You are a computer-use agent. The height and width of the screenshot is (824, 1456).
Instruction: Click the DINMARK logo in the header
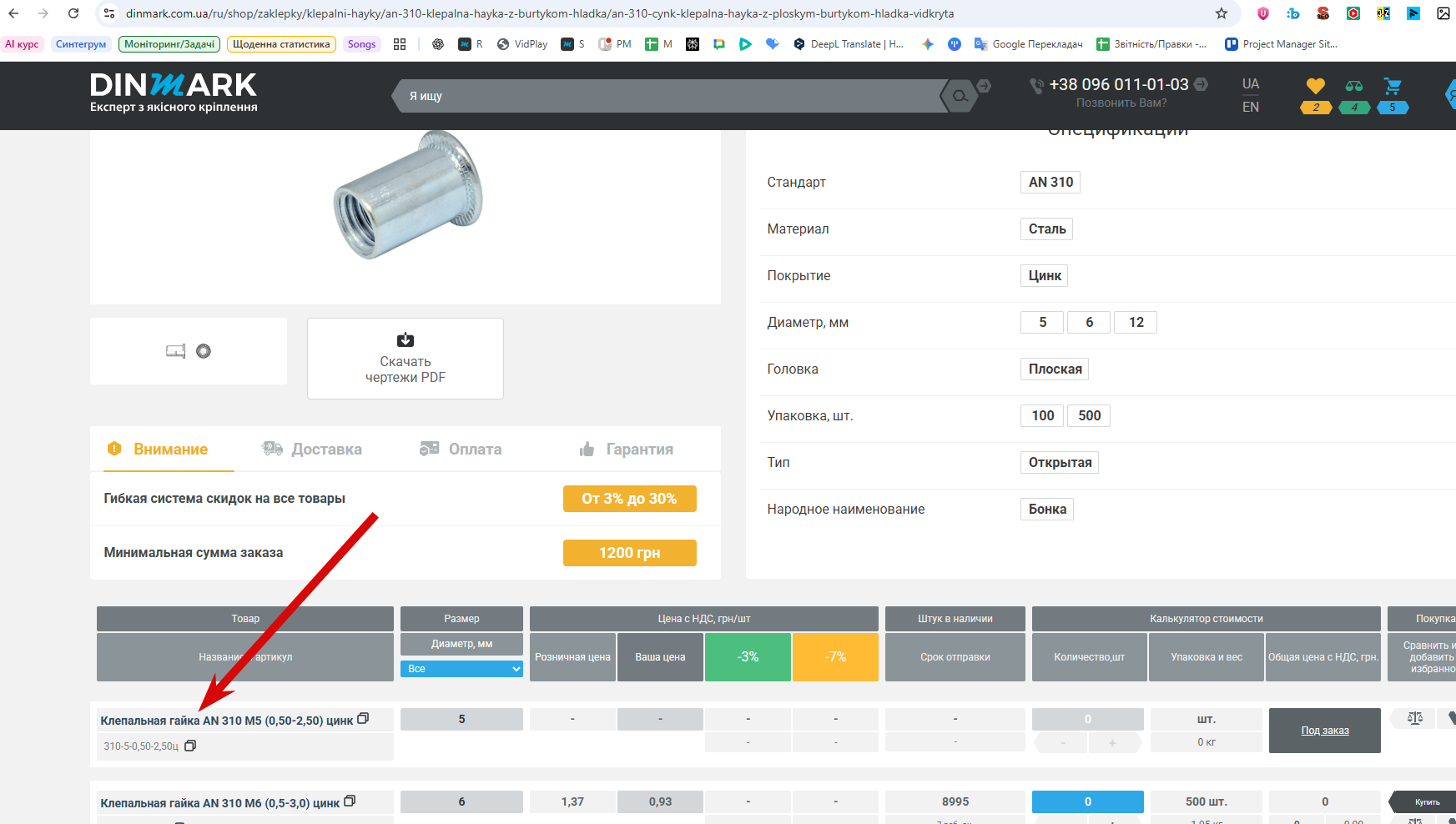pos(174,92)
